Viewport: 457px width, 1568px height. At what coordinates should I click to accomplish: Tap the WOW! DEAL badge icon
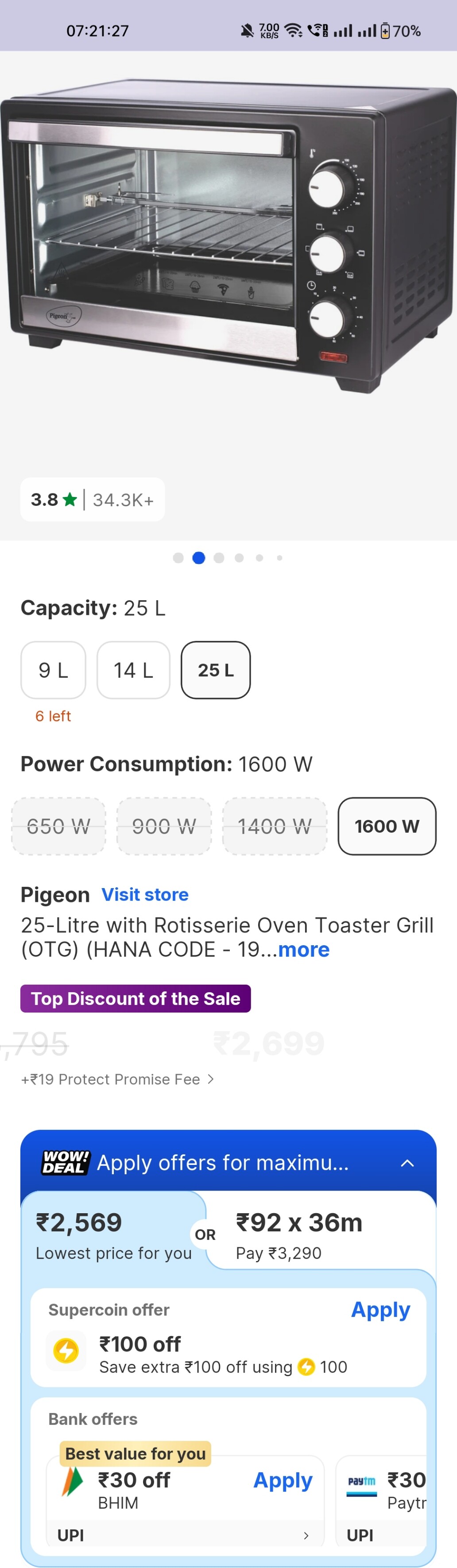(65, 1162)
